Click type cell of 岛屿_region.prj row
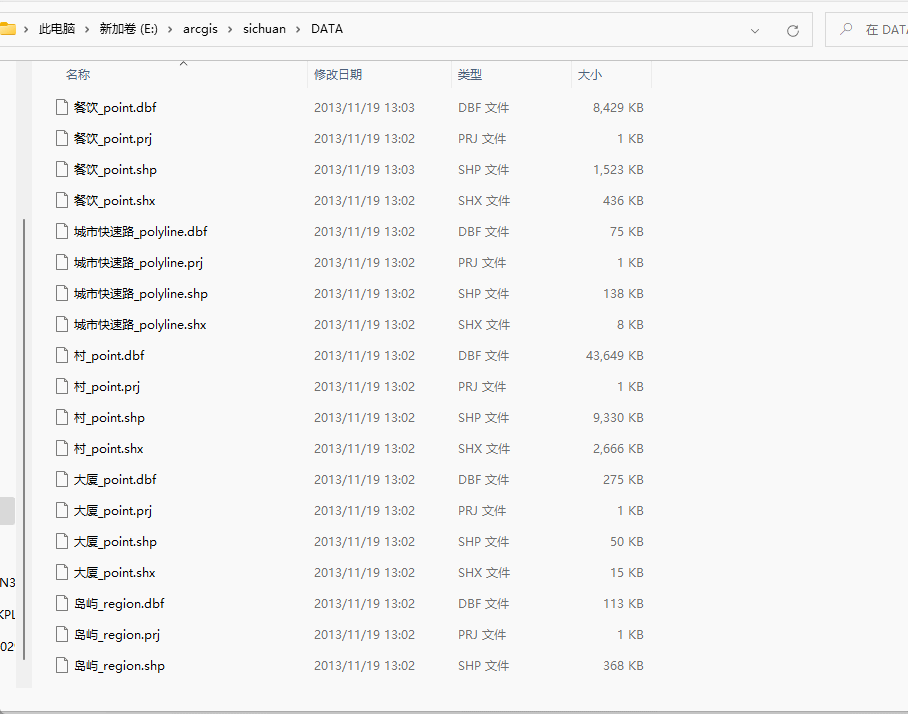908x714 pixels. coord(482,635)
